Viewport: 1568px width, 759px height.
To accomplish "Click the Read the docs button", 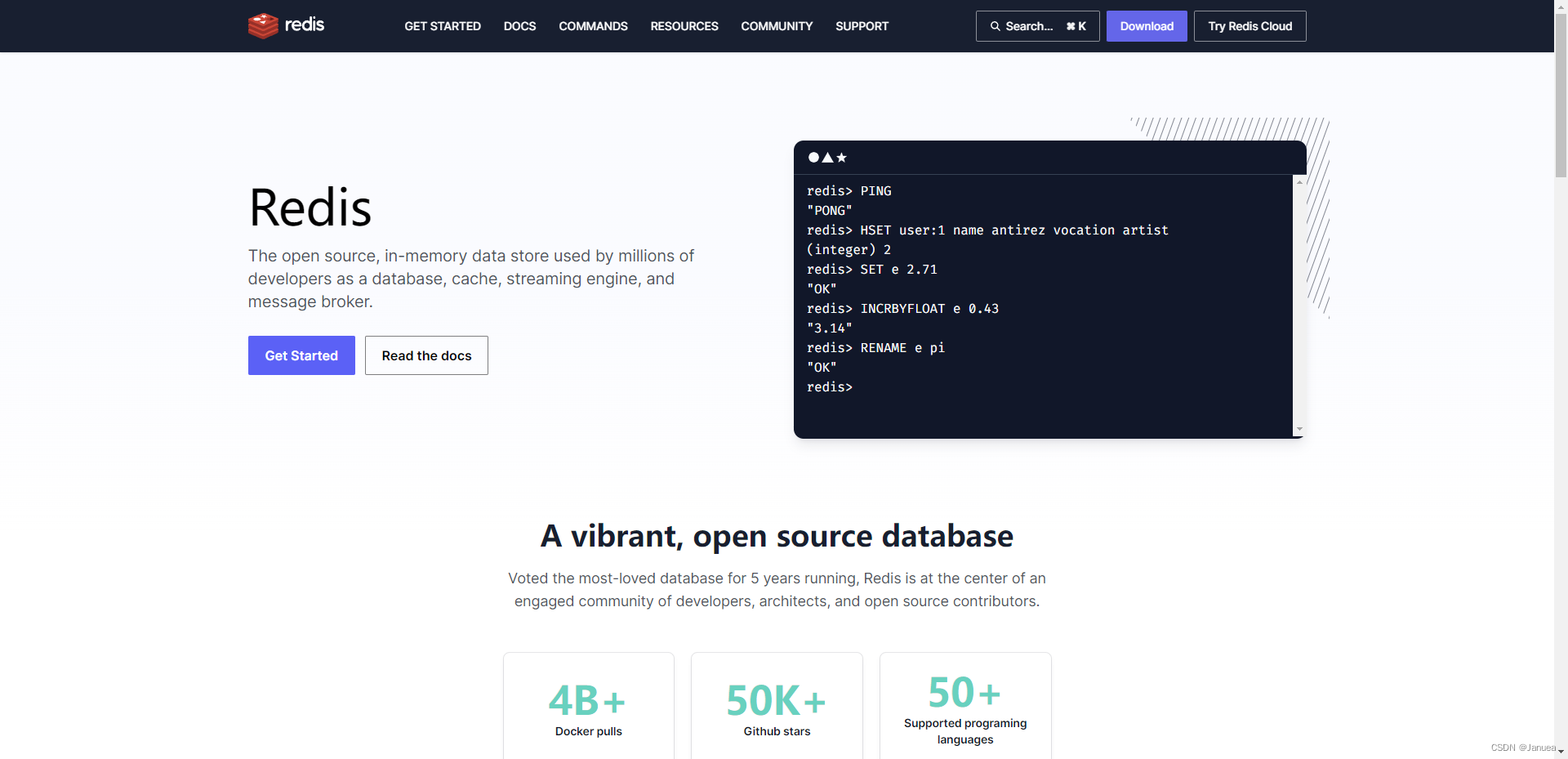I will (426, 355).
